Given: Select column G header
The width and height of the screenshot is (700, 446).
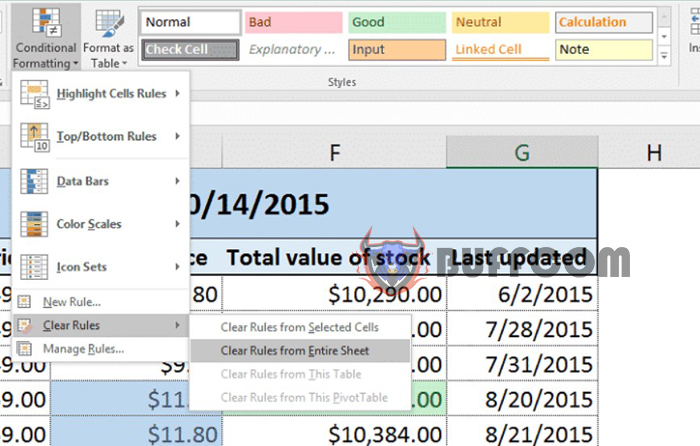Looking at the screenshot, I should click(522, 152).
